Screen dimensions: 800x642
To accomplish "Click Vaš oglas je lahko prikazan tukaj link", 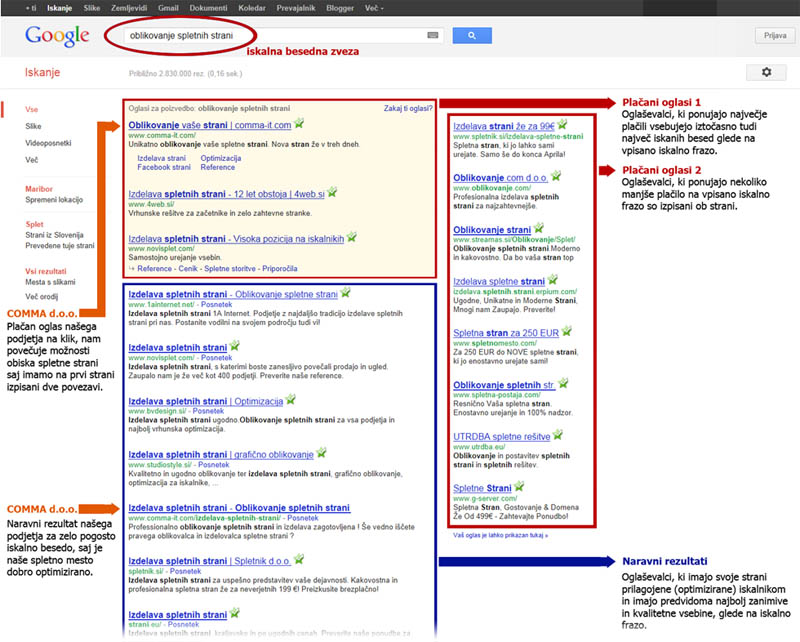I will [501, 535].
